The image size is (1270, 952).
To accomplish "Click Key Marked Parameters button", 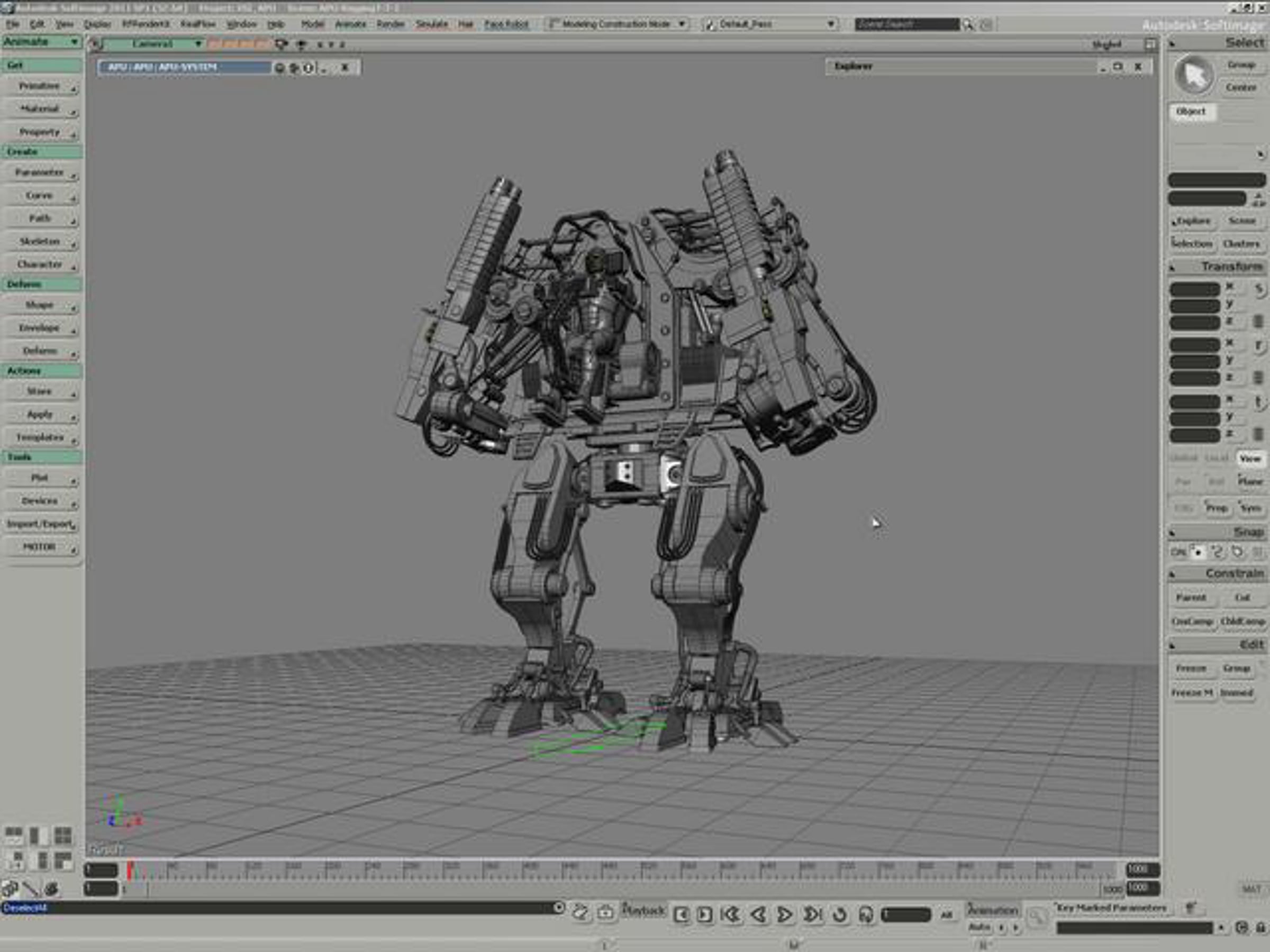I will [x=1112, y=908].
